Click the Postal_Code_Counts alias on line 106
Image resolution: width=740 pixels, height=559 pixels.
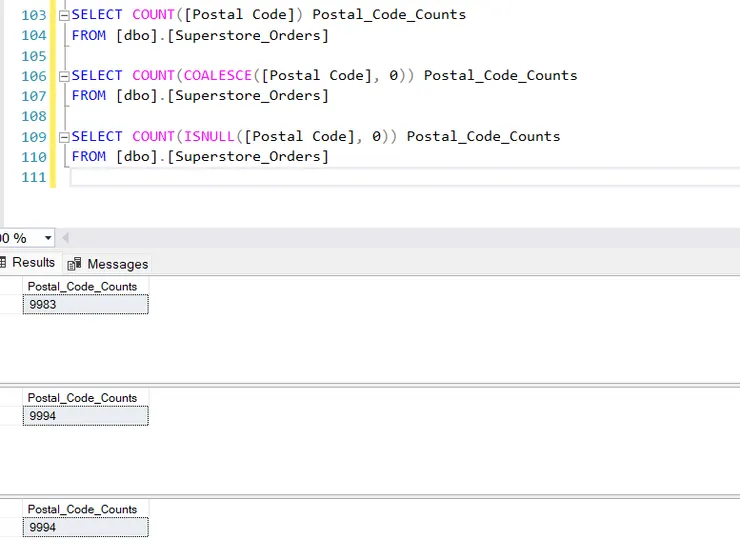point(500,76)
